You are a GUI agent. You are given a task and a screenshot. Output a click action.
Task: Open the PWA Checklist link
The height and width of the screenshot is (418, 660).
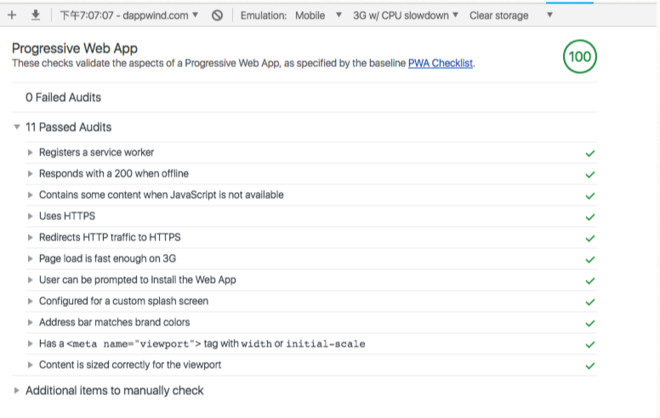(x=440, y=63)
